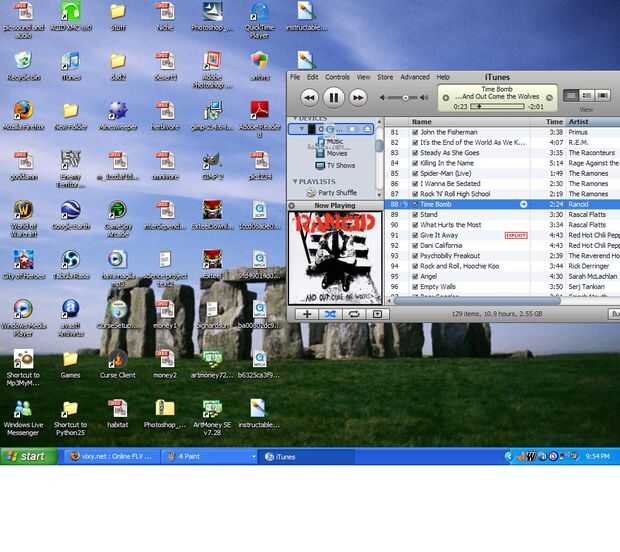Screen dimensions: 620x552
Task: Eject the connected device in sidebar
Action: pyautogui.click(x=367, y=129)
